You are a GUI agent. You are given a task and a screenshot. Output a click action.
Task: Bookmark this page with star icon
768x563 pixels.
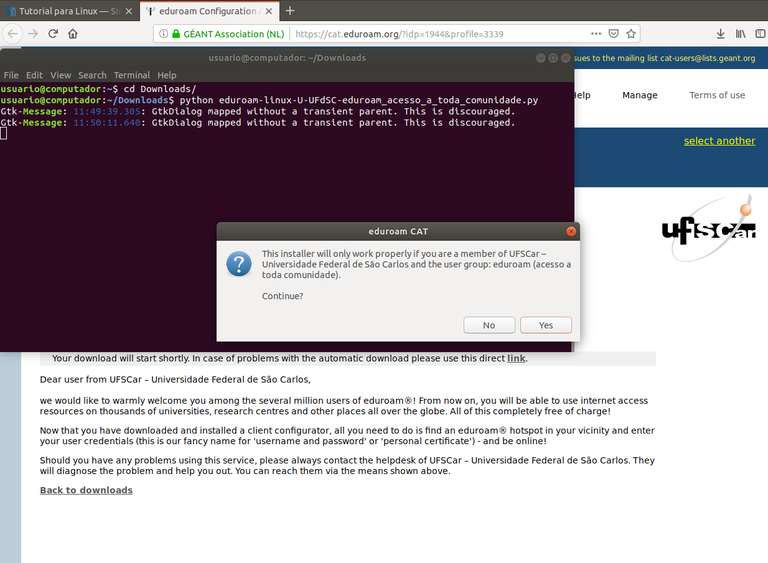[x=631, y=34]
